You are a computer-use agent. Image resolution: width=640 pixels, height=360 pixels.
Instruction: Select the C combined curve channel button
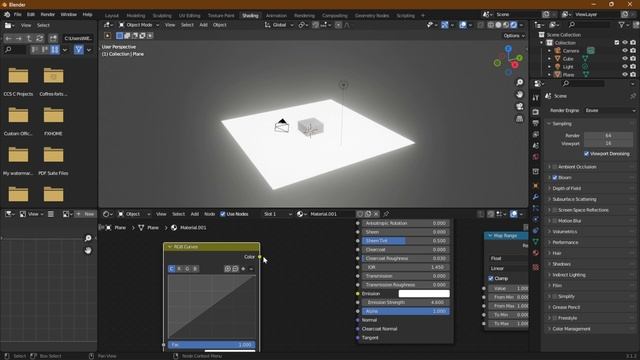tap(171, 269)
